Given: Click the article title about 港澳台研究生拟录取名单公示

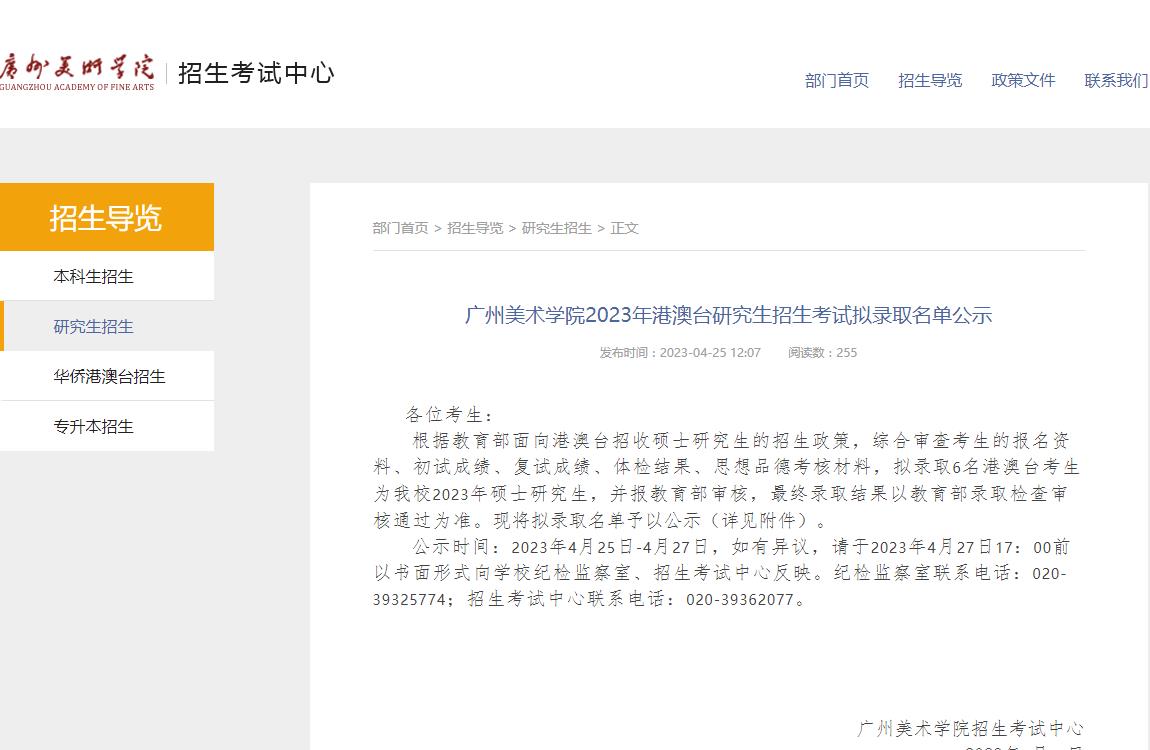Looking at the screenshot, I should (x=728, y=315).
